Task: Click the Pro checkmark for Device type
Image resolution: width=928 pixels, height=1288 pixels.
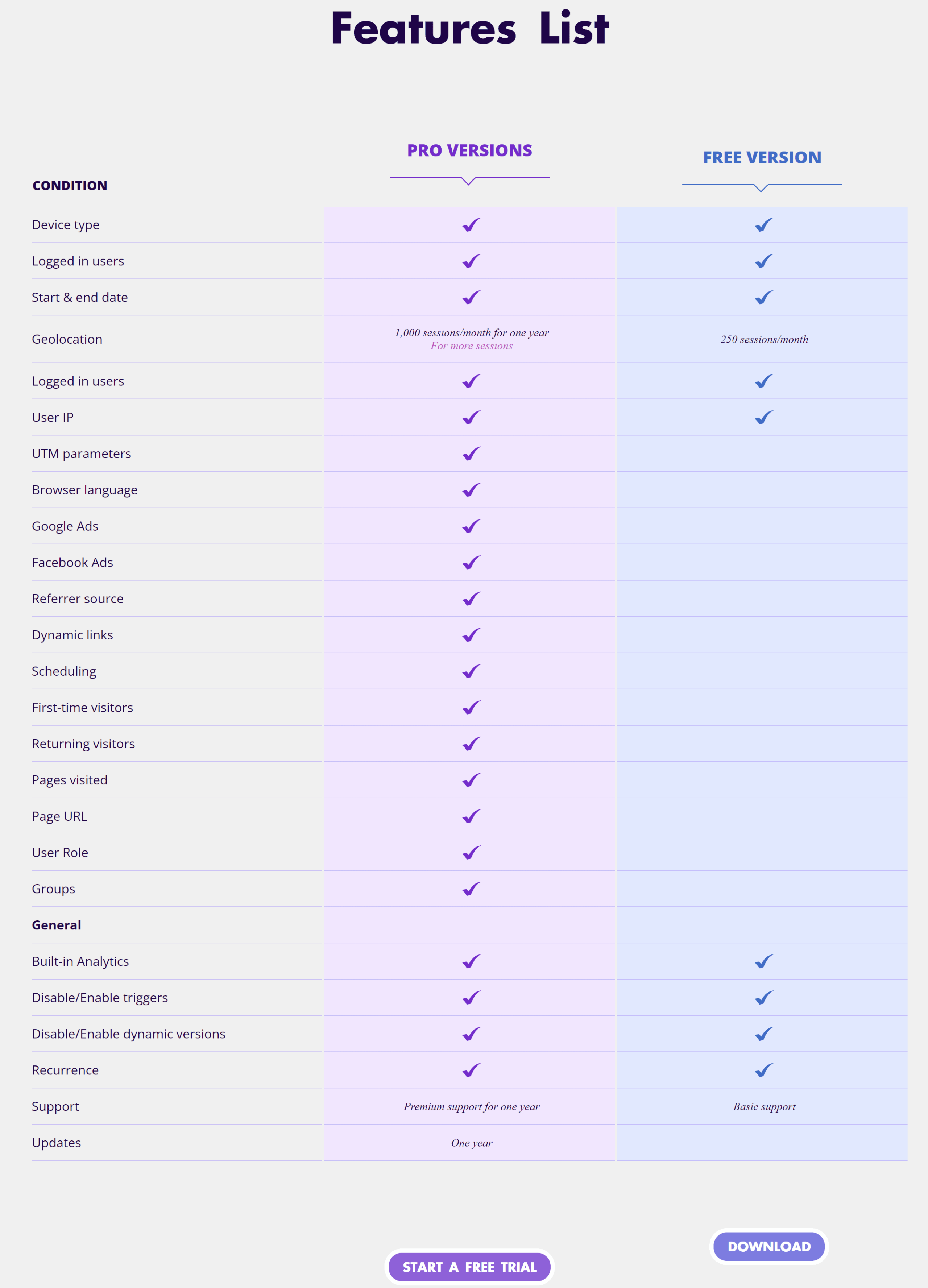Action: pos(470,225)
